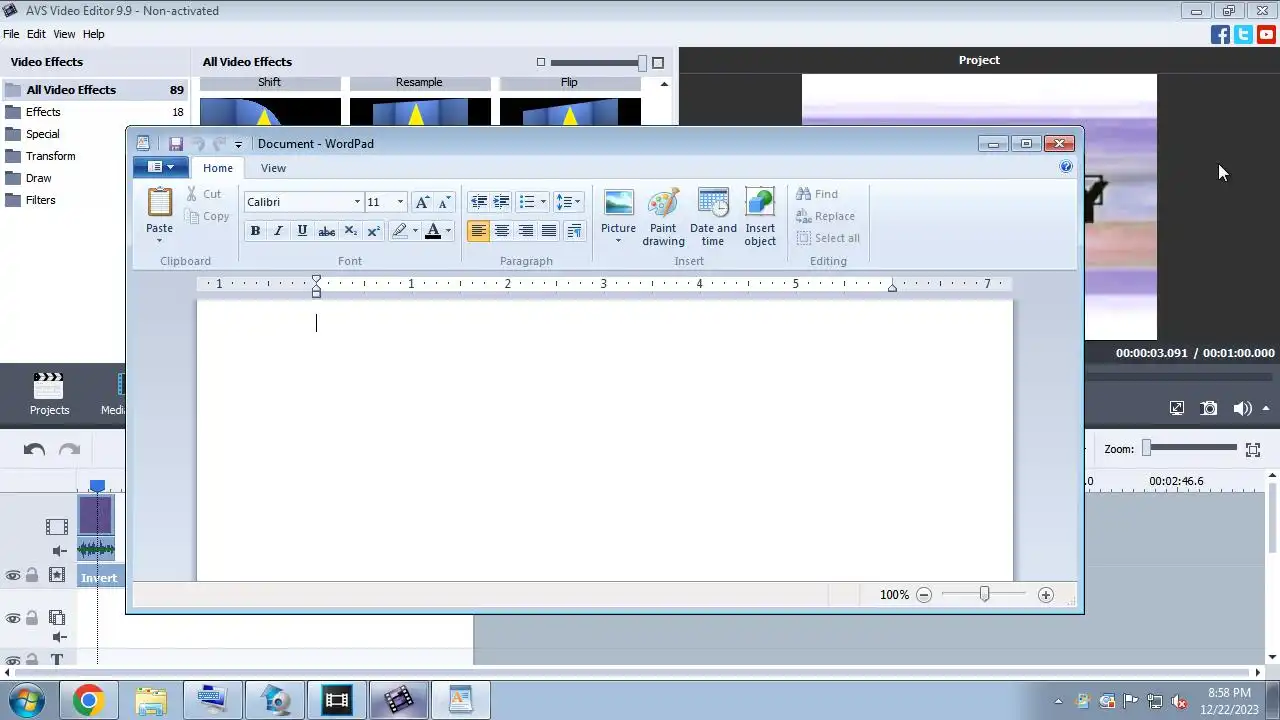Click the Paste clipboard icon

[x=159, y=202]
